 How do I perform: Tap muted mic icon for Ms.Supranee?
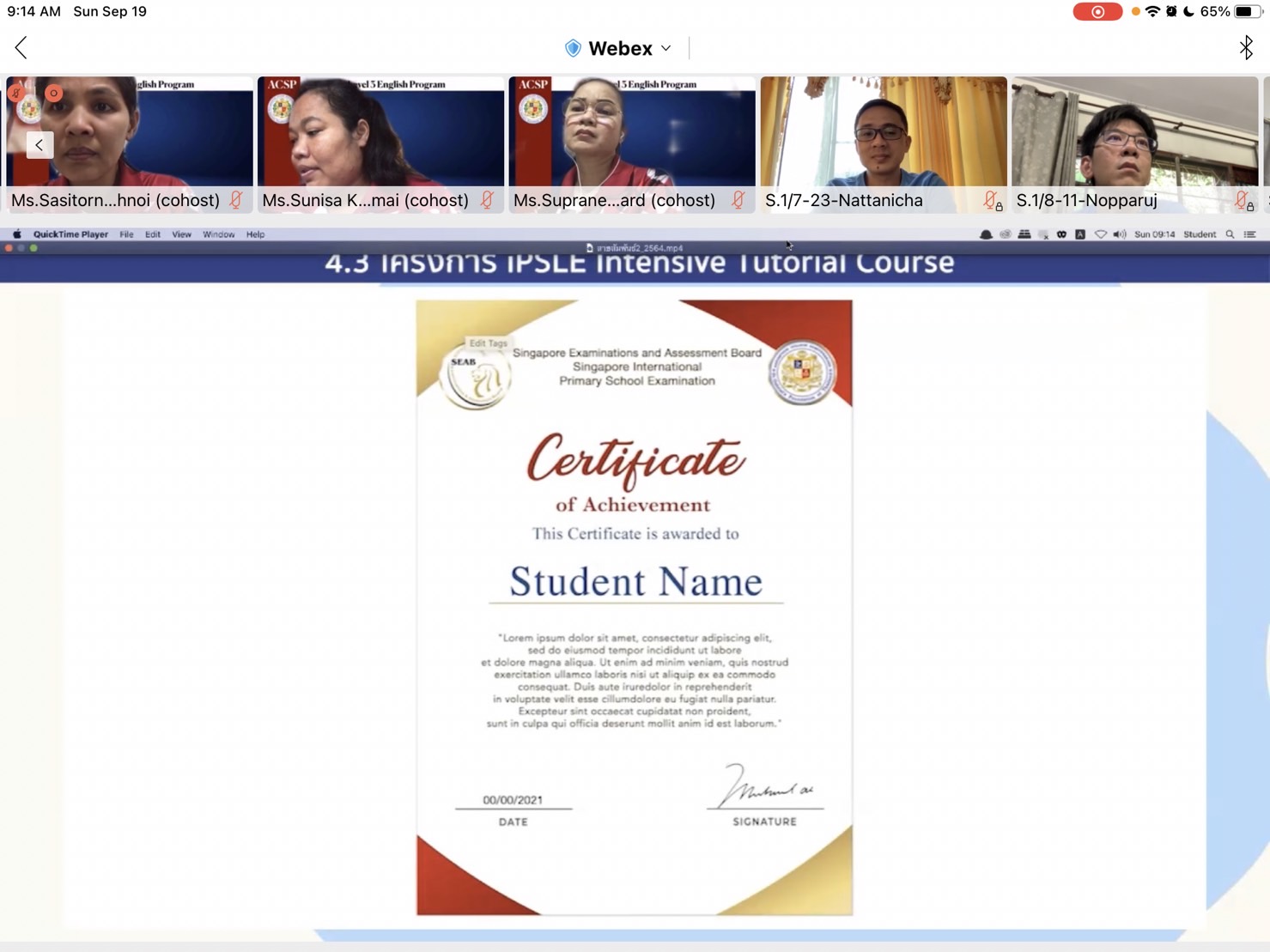click(738, 200)
